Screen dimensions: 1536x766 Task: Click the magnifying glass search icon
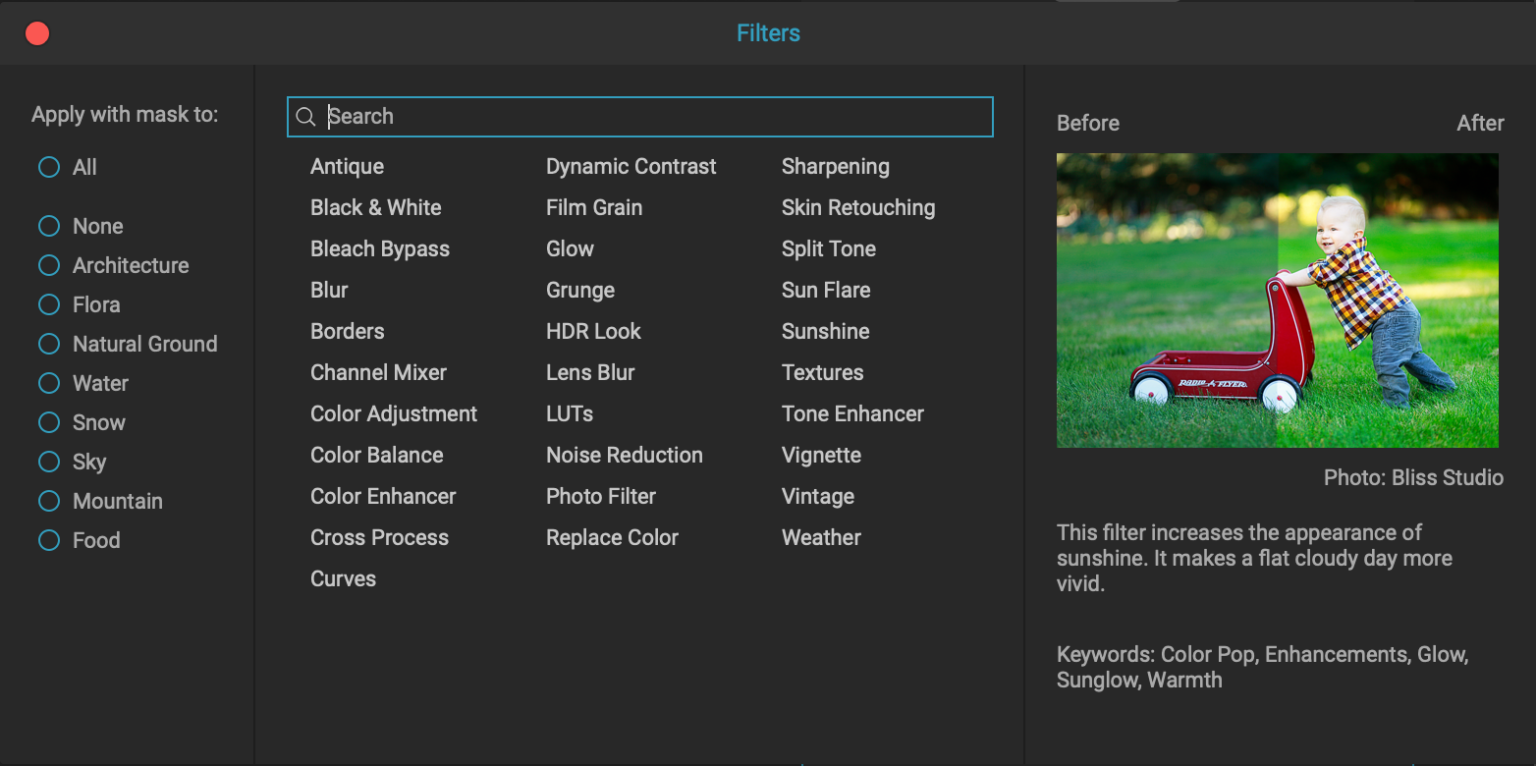[306, 117]
